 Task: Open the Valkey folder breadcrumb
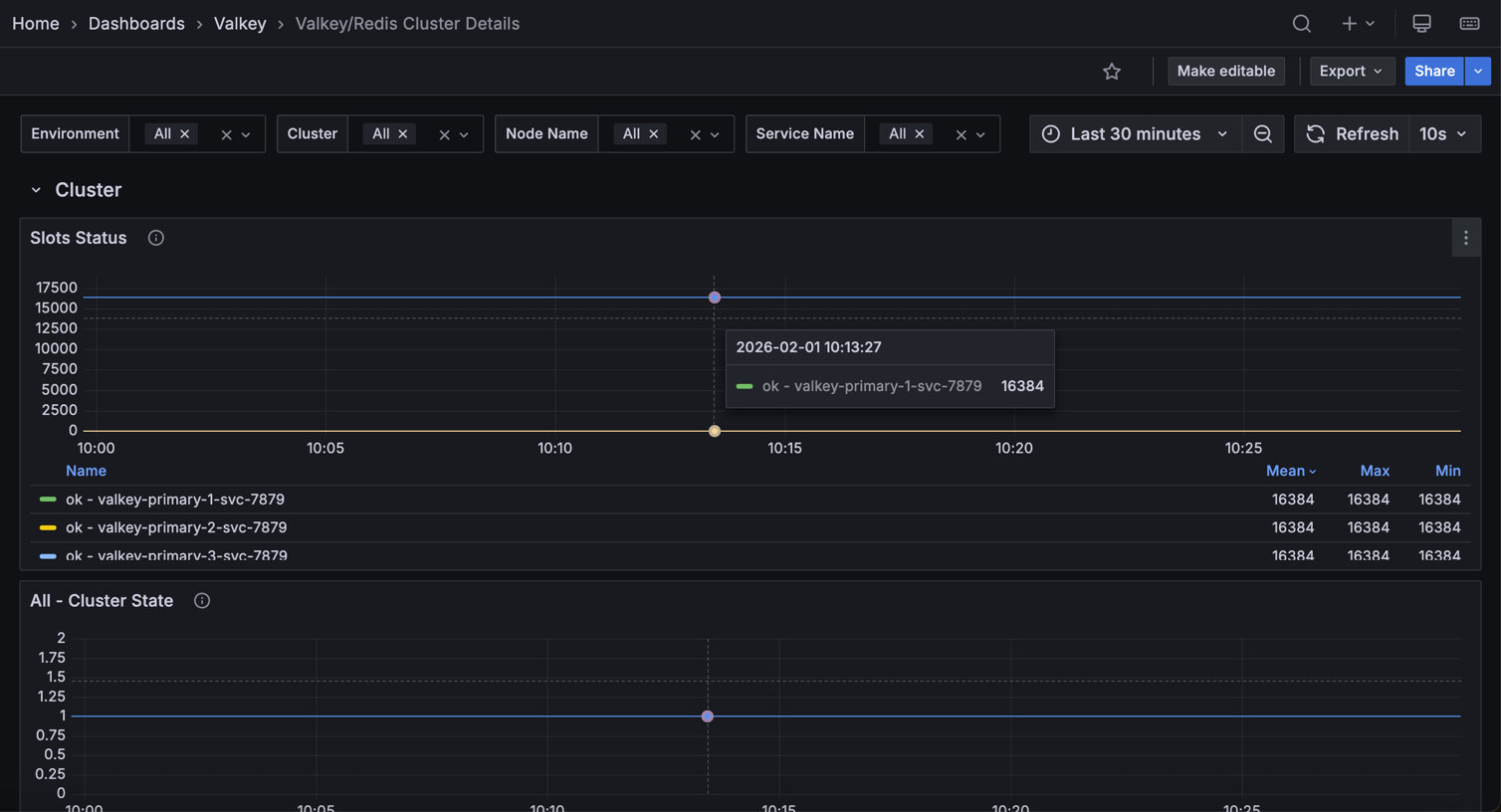(x=239, y=23)
